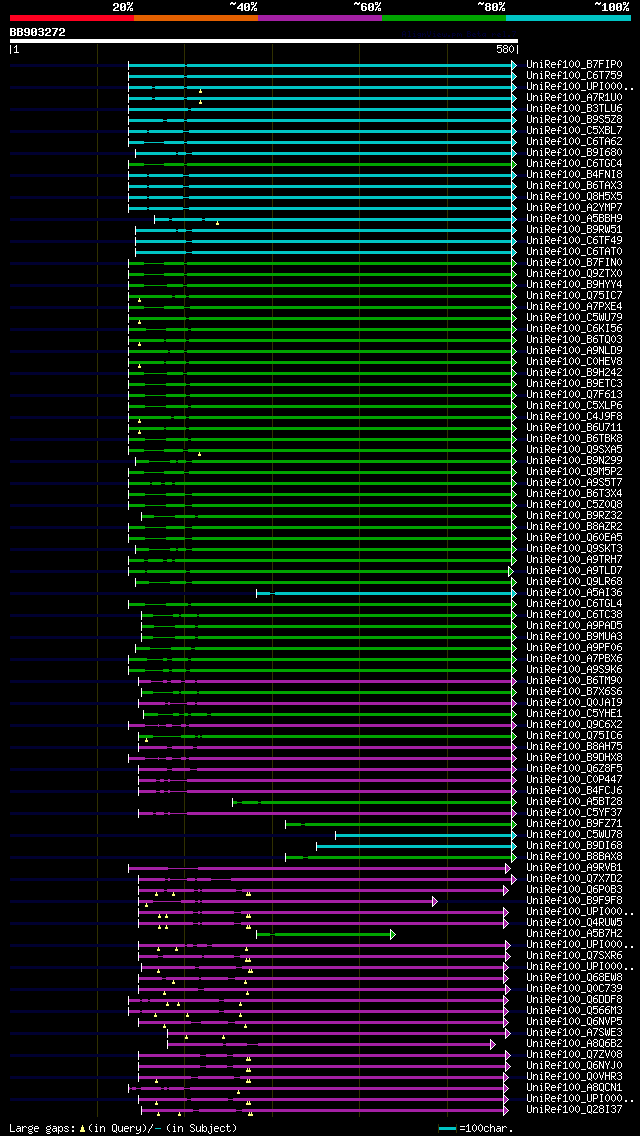Click the 580 query end position label

505,49
